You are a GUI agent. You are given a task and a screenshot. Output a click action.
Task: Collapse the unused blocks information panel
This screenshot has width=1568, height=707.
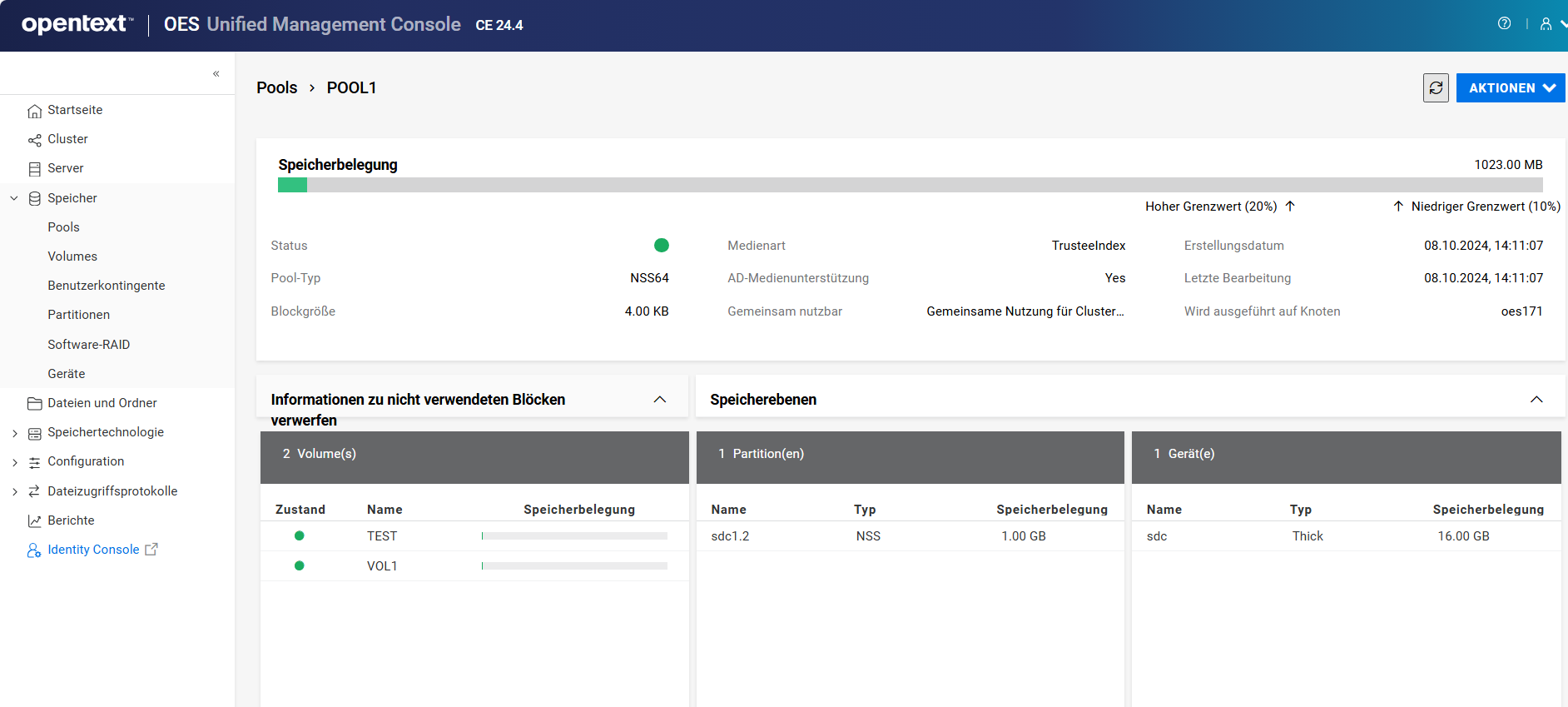click(659, 400)
